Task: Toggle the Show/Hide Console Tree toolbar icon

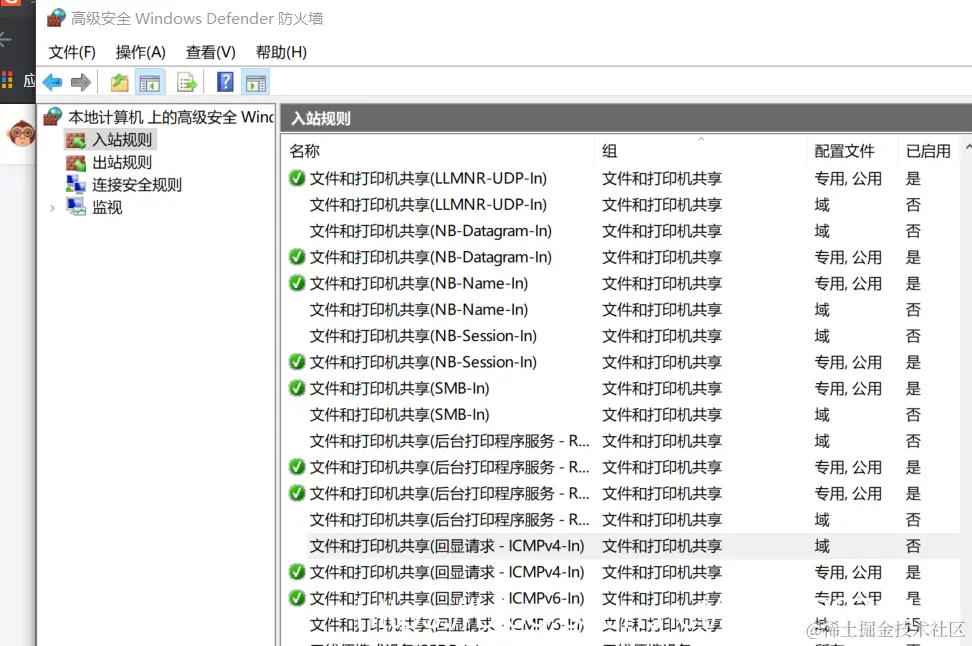Action: tap(150, 82)
